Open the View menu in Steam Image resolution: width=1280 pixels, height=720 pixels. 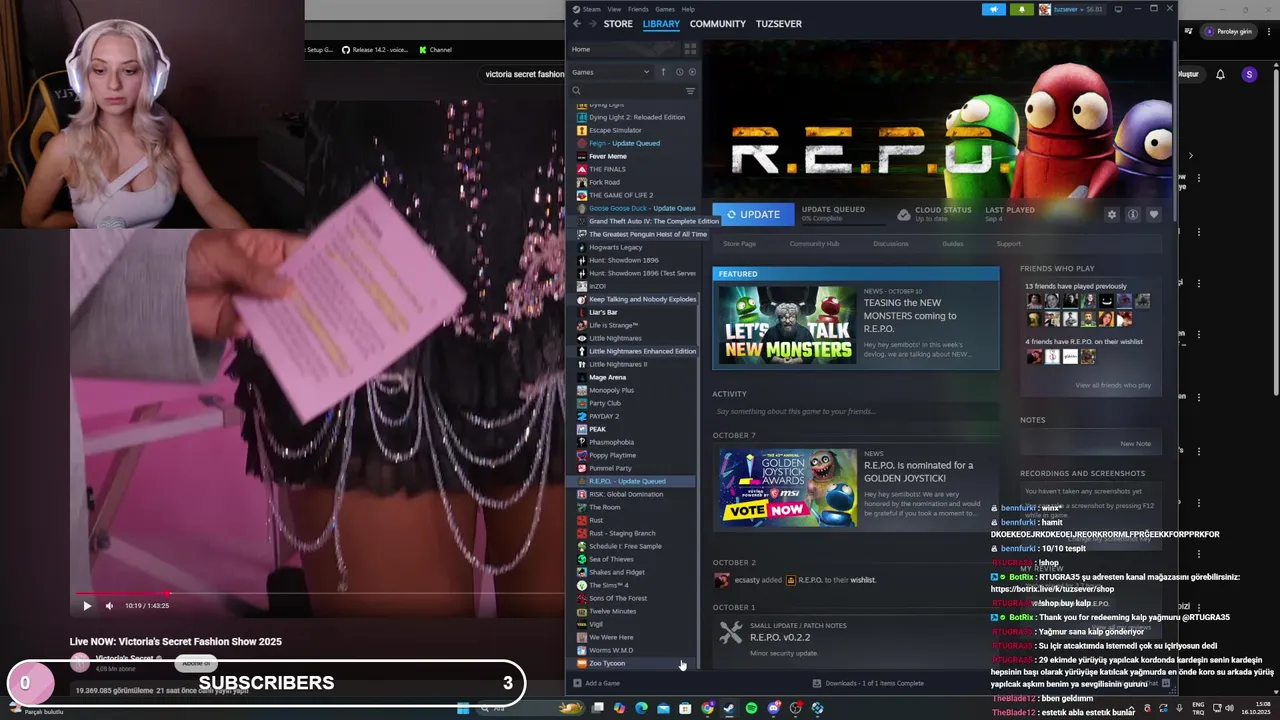614,9
